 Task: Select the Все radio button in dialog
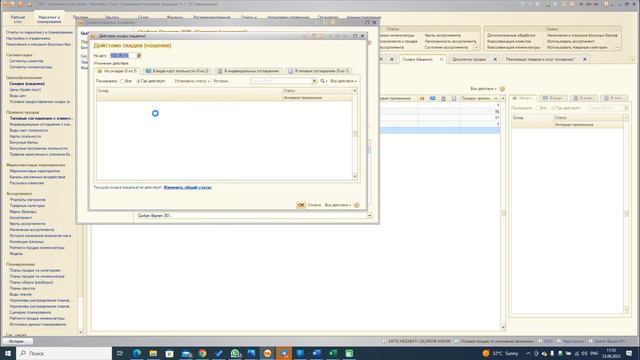click(x=122, y=81)
